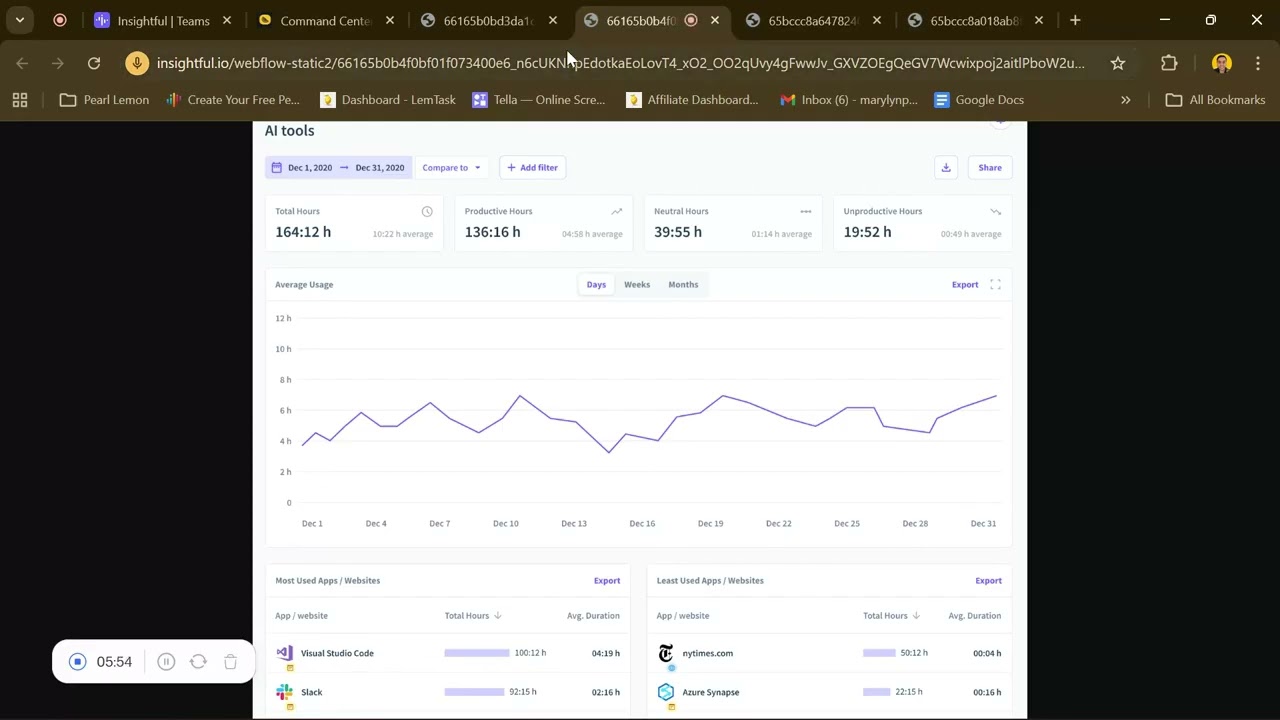The image size is (1280, 720).
Task: Click the Share button
Action: 990,167
